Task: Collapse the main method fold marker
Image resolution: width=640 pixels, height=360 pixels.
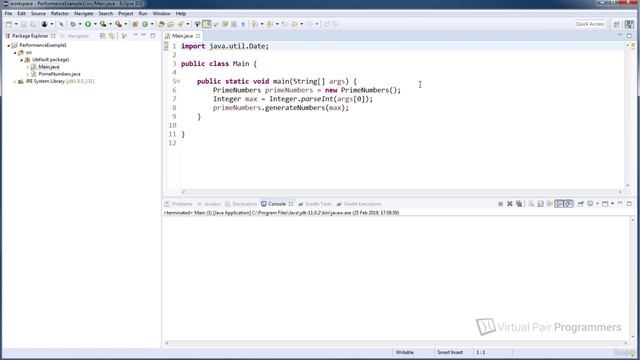Action: tap(178, 81)
